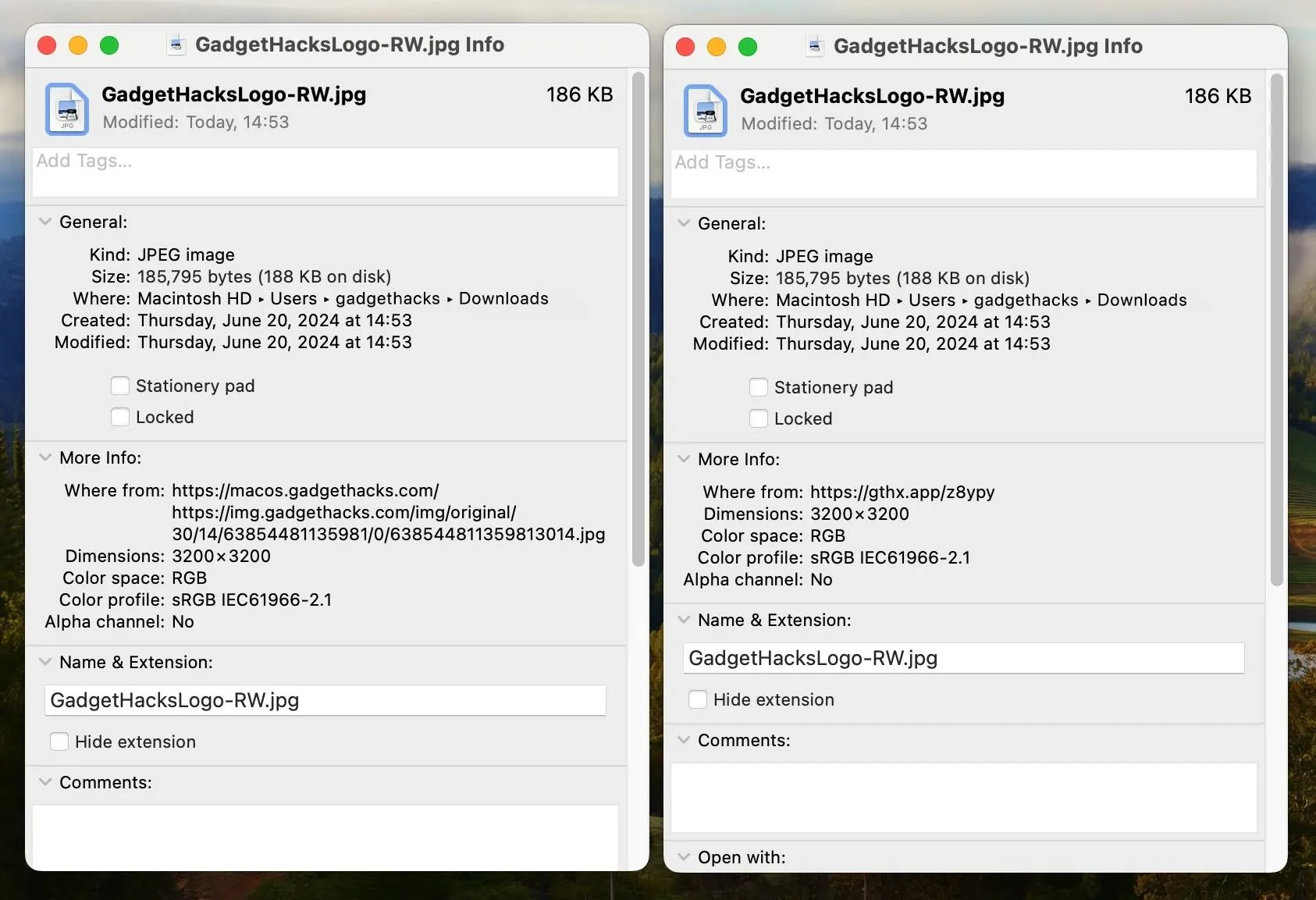Viewport: 1316px width, 900px height.
Task: Collapse More Info section in left window
Action: [x=45, y=457]
